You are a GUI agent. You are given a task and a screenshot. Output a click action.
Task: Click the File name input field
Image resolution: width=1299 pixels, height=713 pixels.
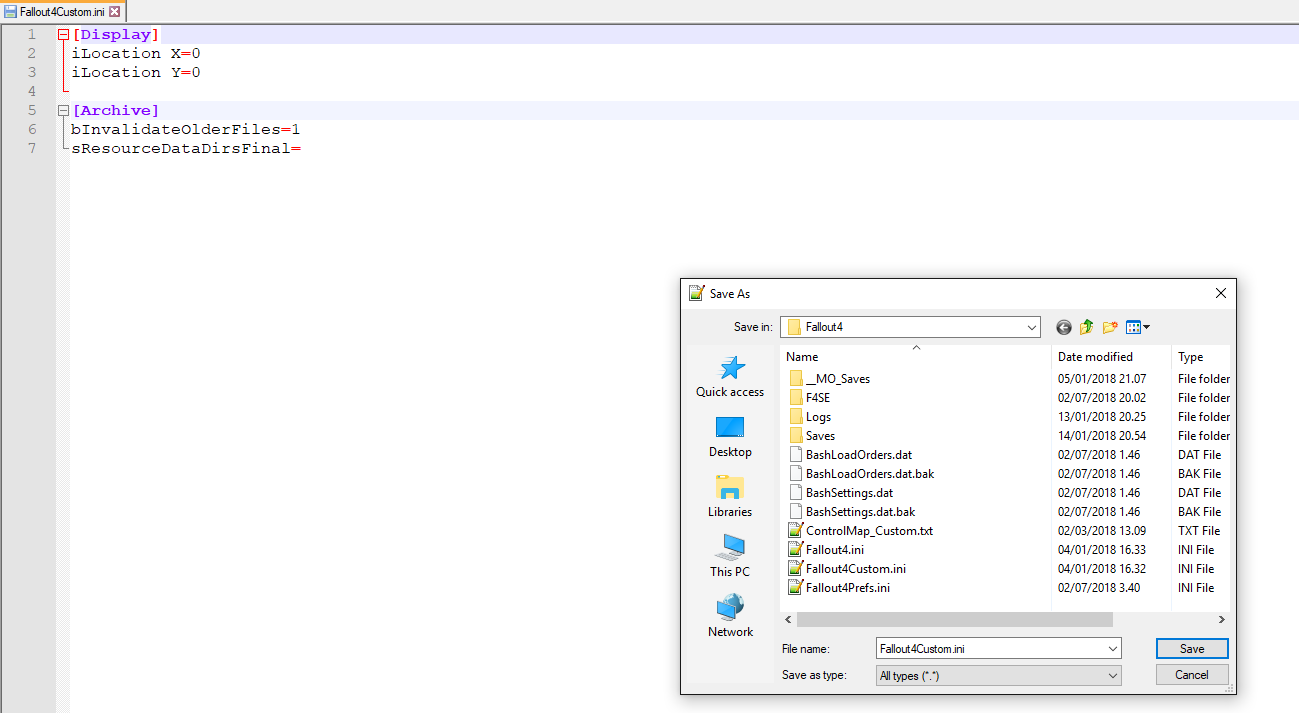point(990,649)
